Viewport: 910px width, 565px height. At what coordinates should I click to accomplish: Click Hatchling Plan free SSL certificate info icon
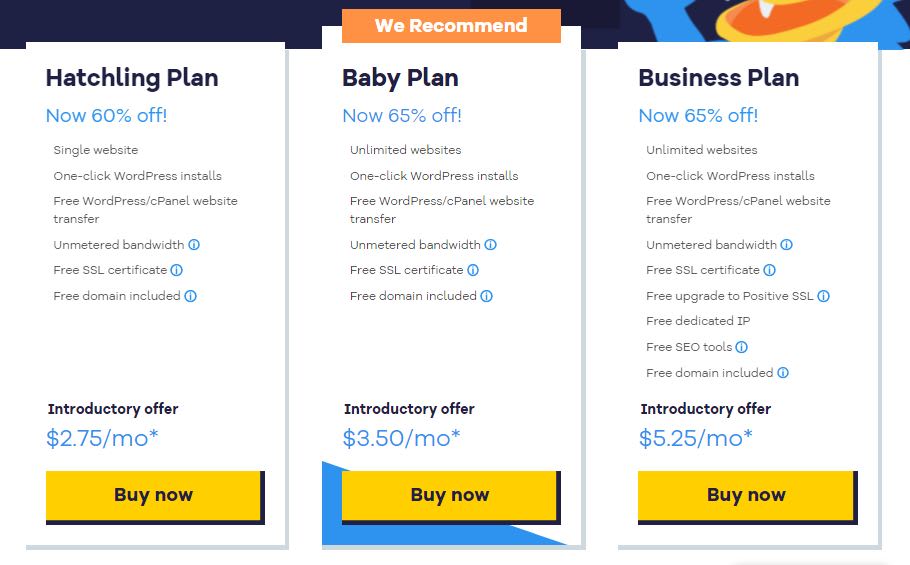point(177,270)
